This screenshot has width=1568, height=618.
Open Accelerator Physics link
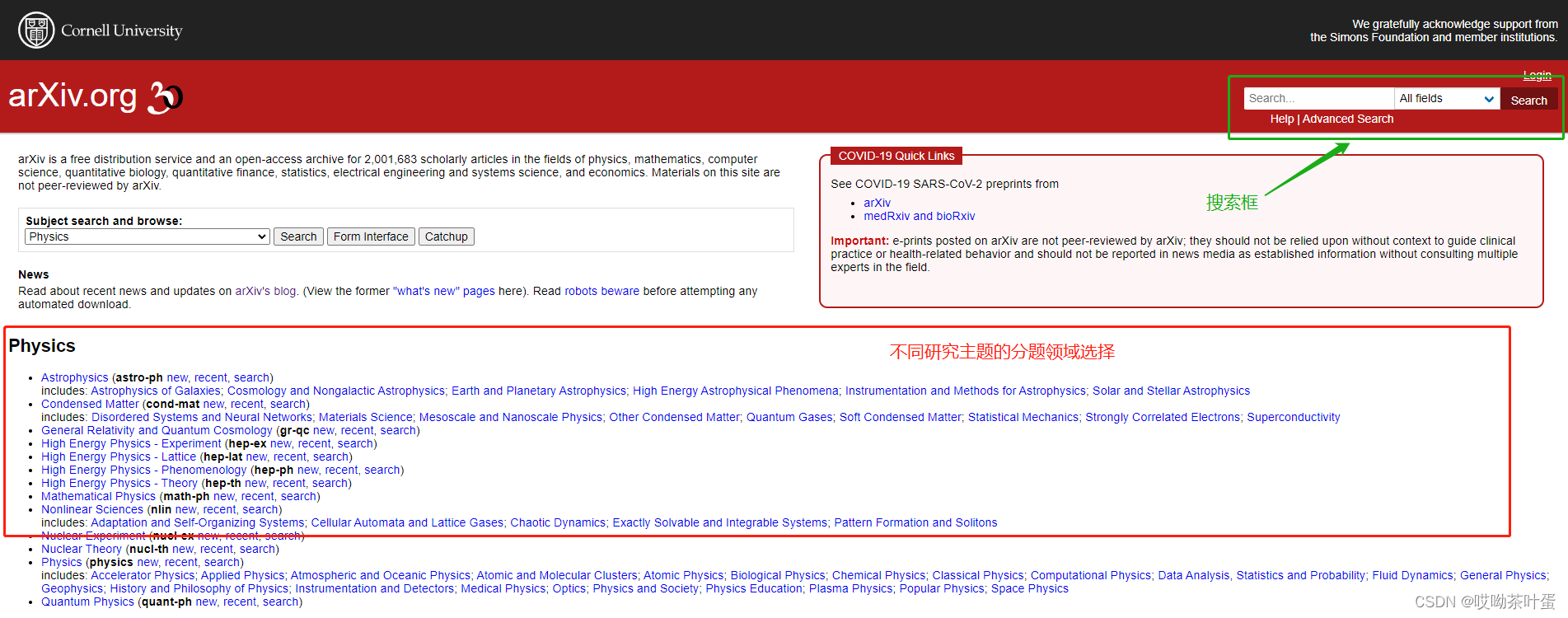(143, 575)
